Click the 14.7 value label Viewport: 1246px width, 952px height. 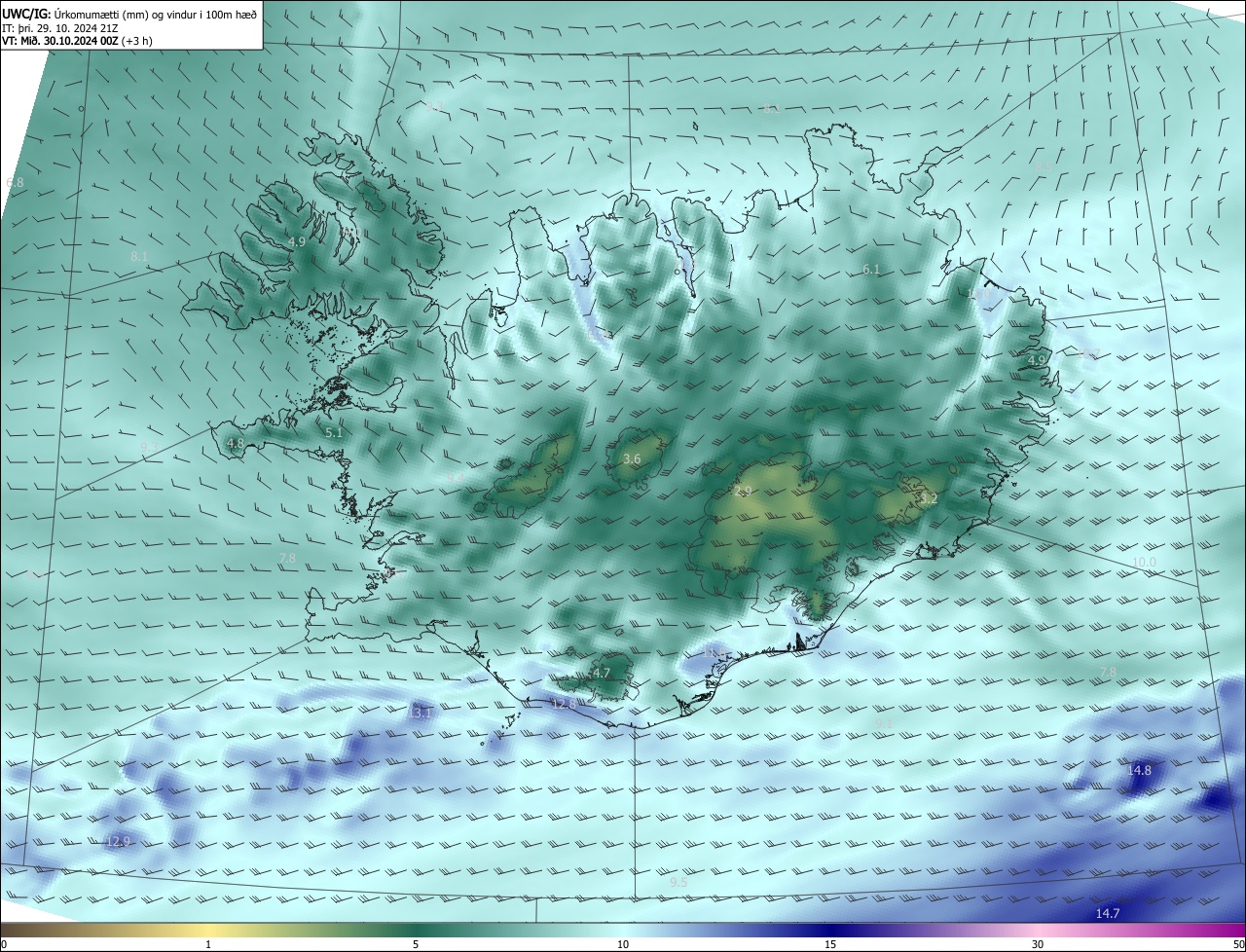click(x=1108, y=913)
